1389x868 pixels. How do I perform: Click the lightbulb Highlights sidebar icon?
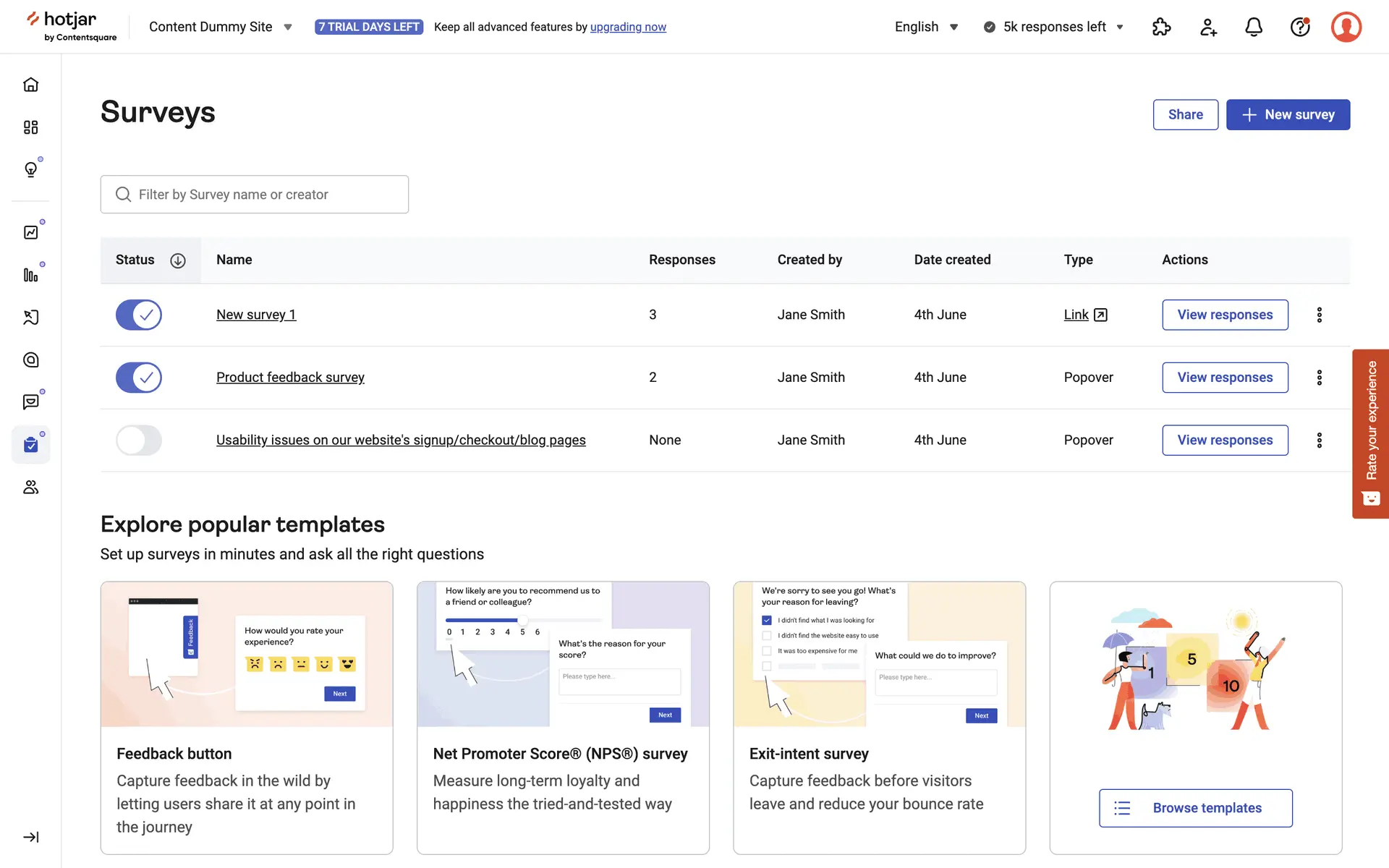click(x=30, y=169)
